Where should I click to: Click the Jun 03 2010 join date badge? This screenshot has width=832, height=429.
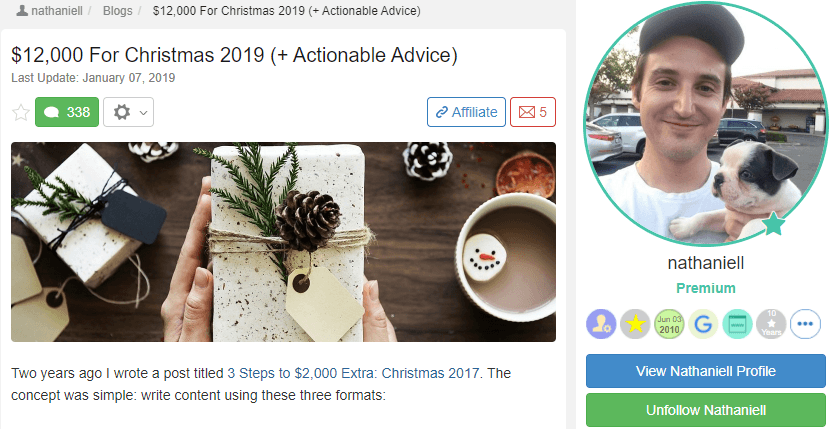[669, 324]
